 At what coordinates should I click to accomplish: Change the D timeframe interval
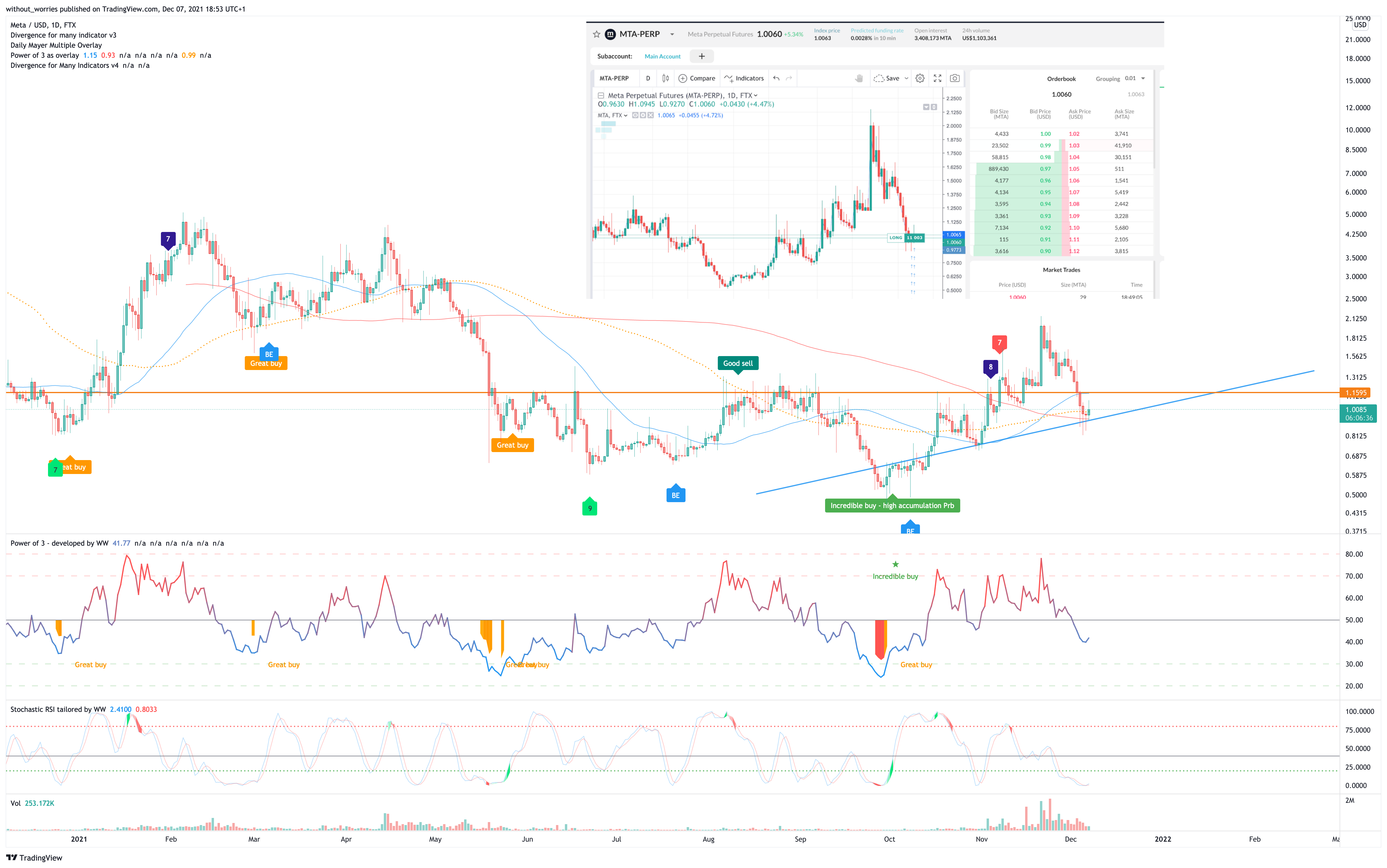coord(648,78)
